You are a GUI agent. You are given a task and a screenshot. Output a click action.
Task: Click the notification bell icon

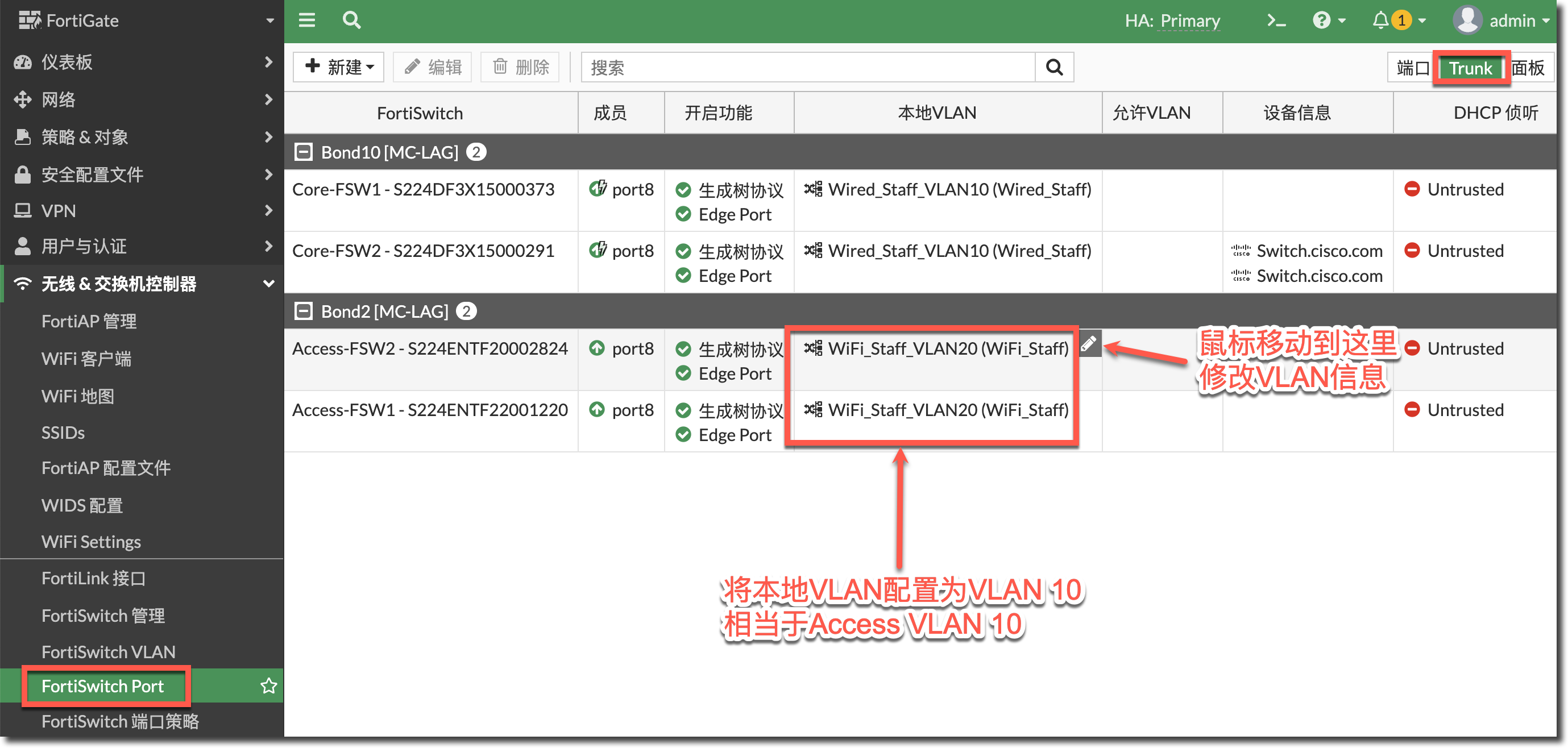pos(1380,20)
